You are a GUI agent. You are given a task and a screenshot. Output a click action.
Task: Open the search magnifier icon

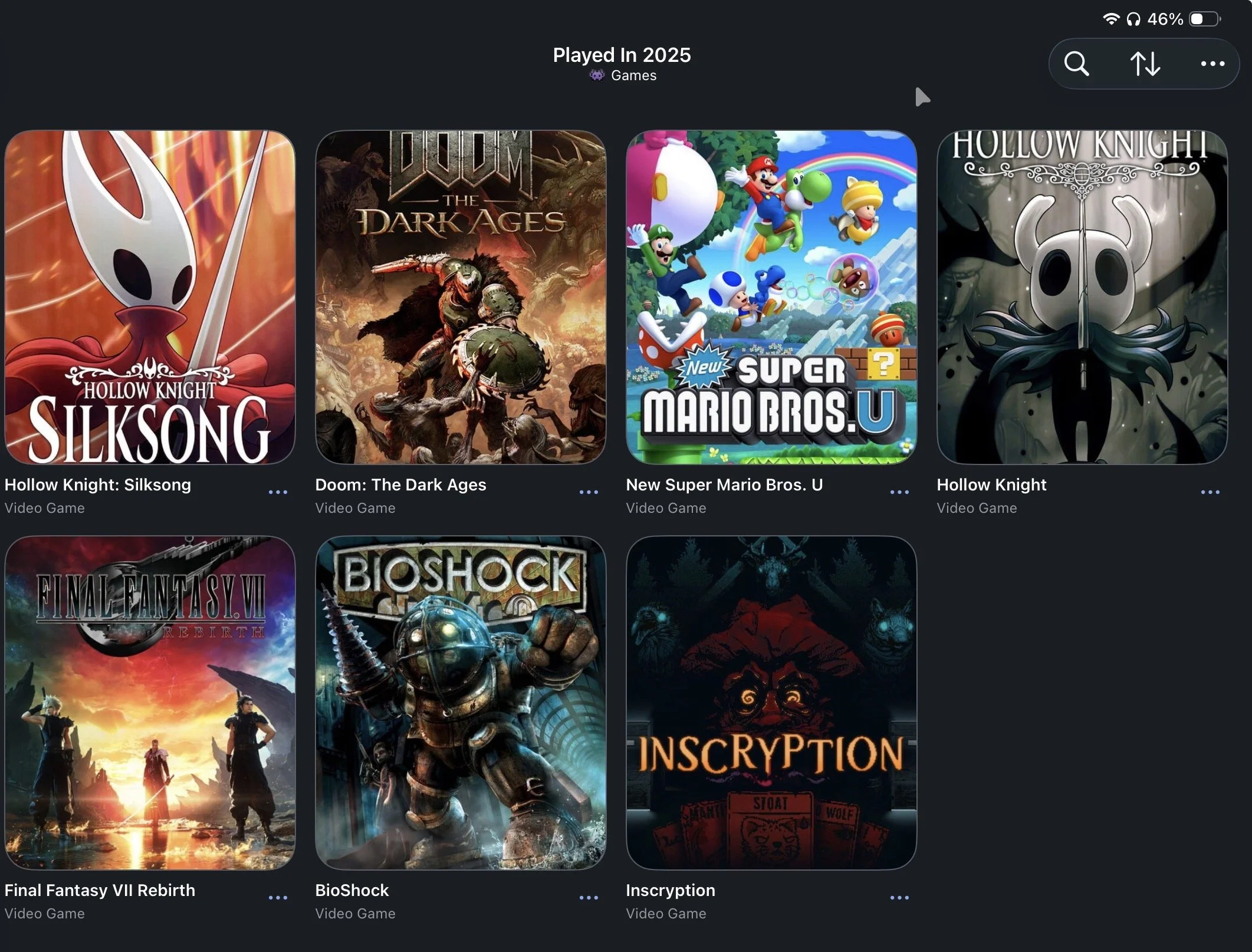[x=1076, y=64]
